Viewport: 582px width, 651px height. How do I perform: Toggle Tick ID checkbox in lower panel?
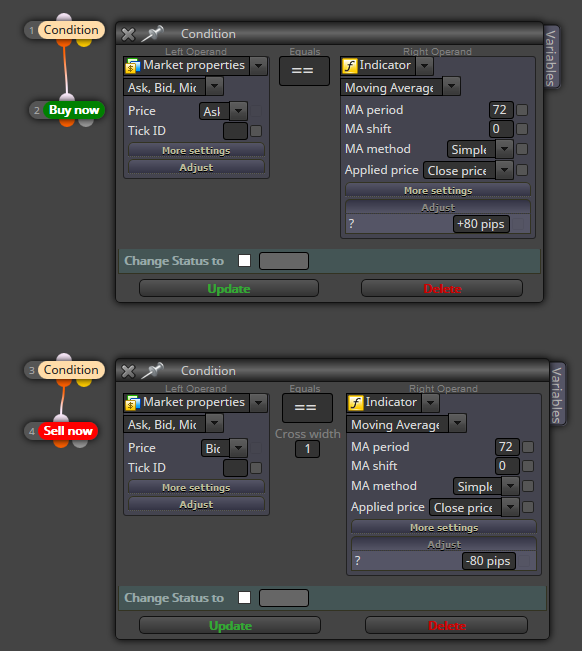click(x=256, y=468)
